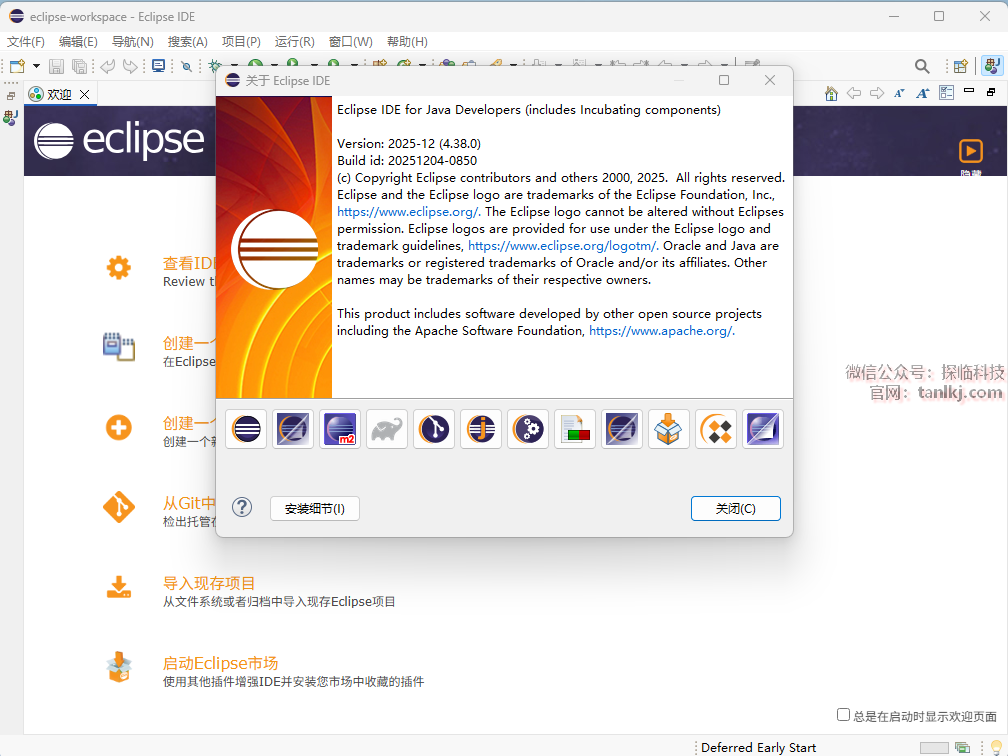Click the Git branch plugin icon
Viewport: 1008px width, 756px height.
434,429
